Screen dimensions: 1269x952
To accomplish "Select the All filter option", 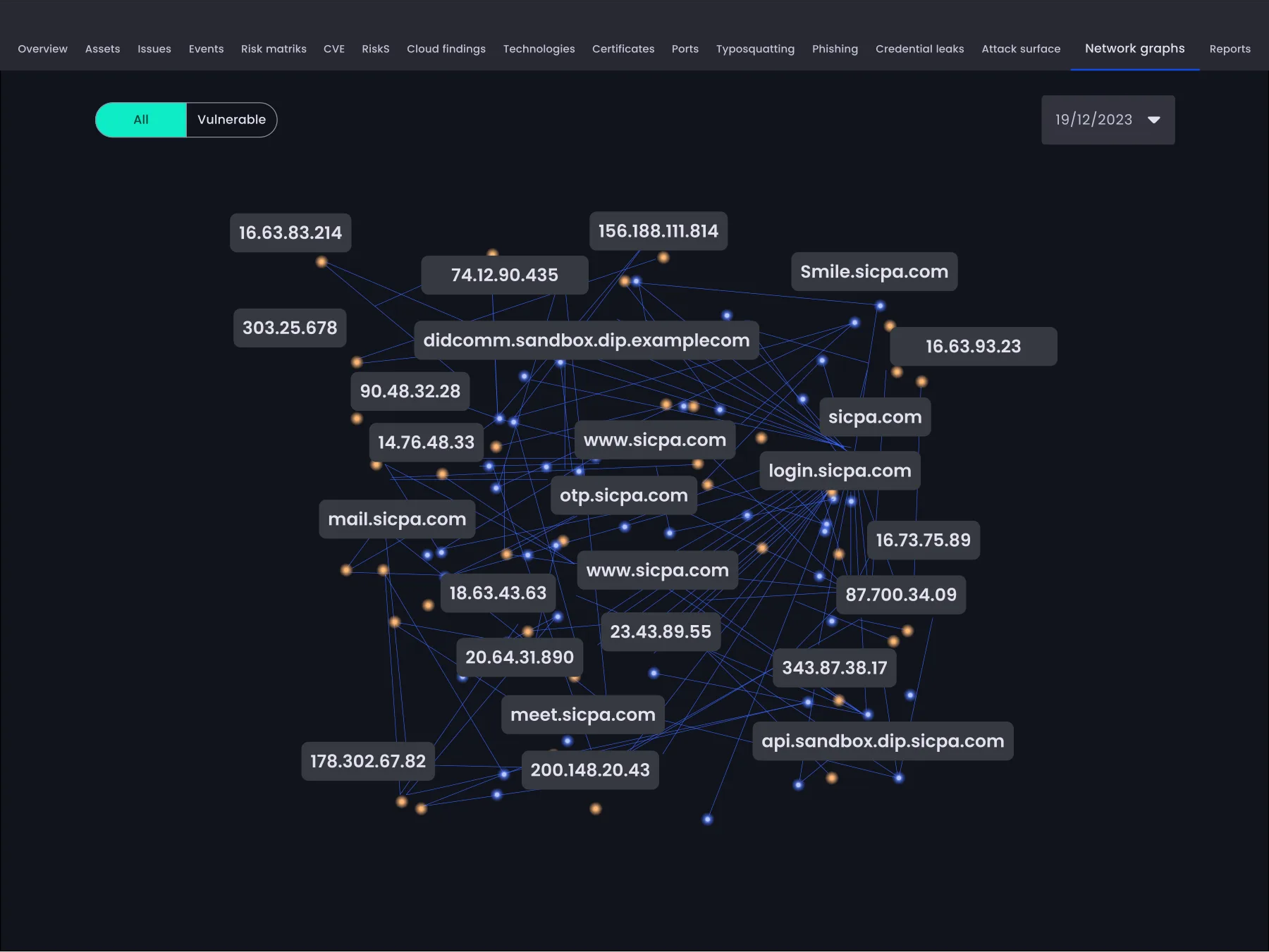I will click(141, 120).
